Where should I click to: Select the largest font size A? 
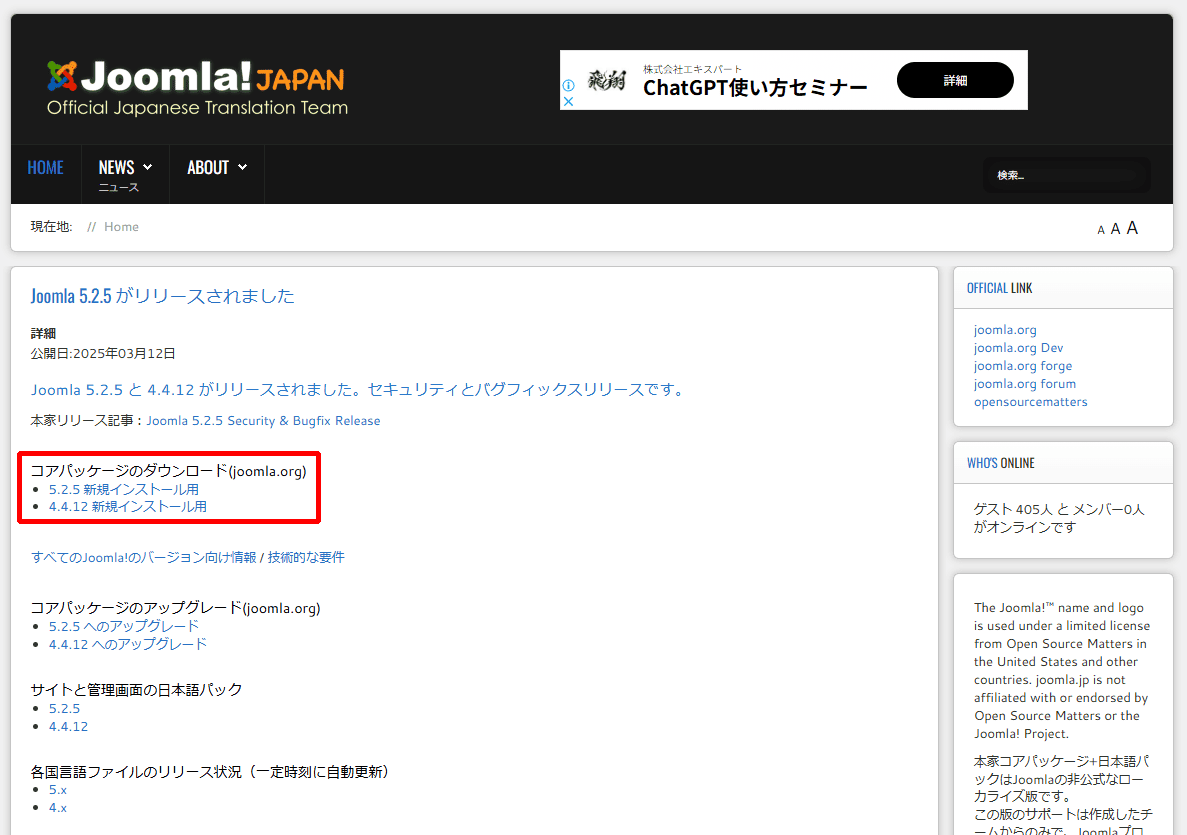coord(1132,228)
